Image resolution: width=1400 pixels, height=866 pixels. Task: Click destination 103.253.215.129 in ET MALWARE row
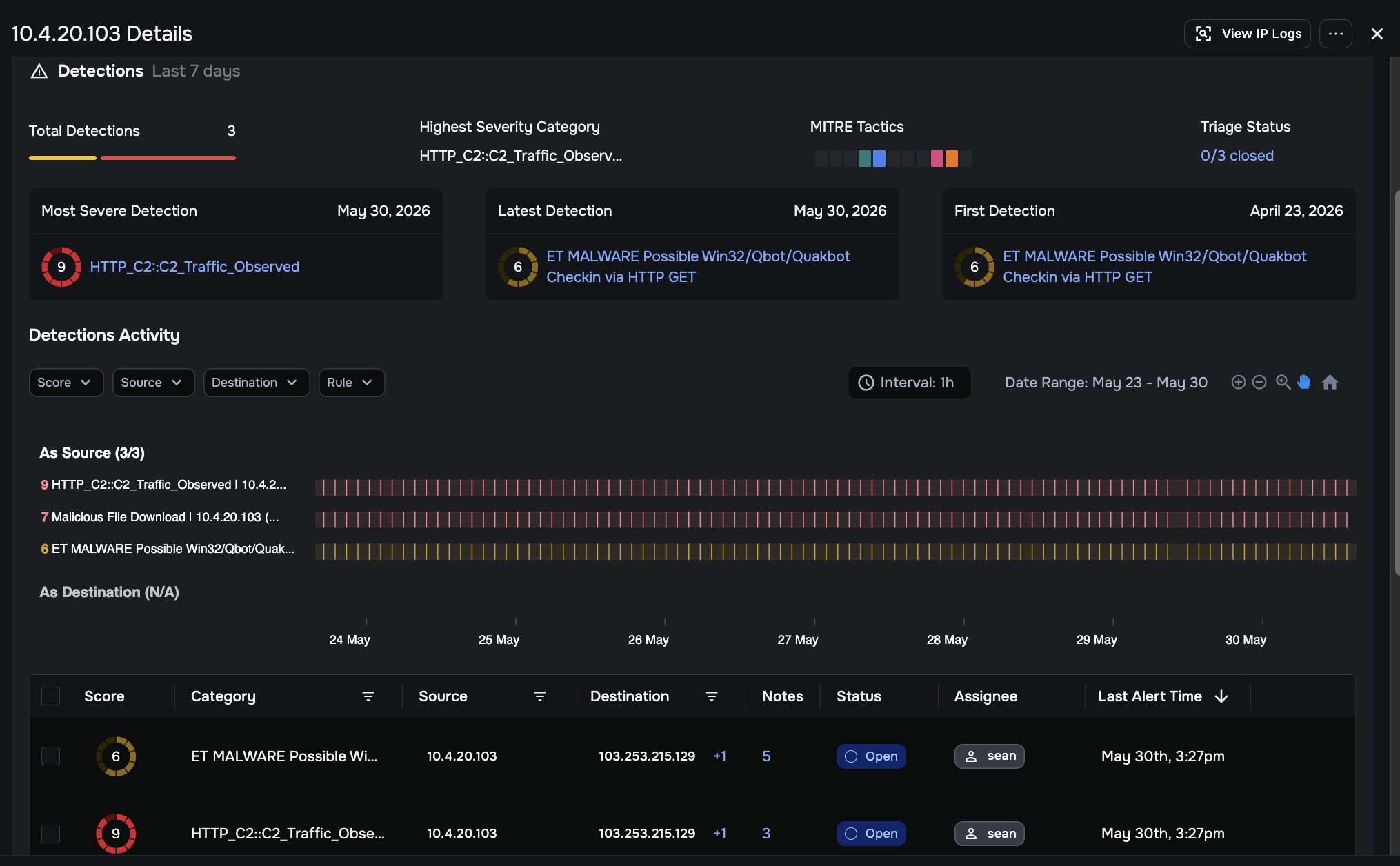click(x=647, y=756)
